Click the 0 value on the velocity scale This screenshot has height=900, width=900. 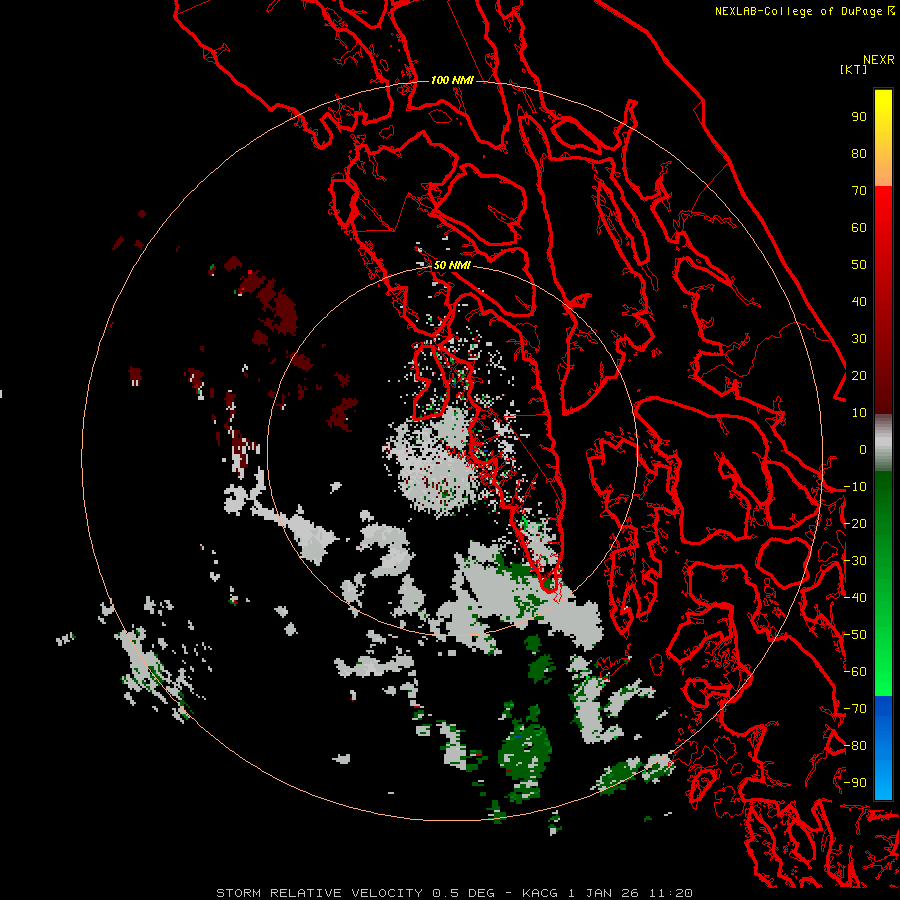click(x=863, y=450)
